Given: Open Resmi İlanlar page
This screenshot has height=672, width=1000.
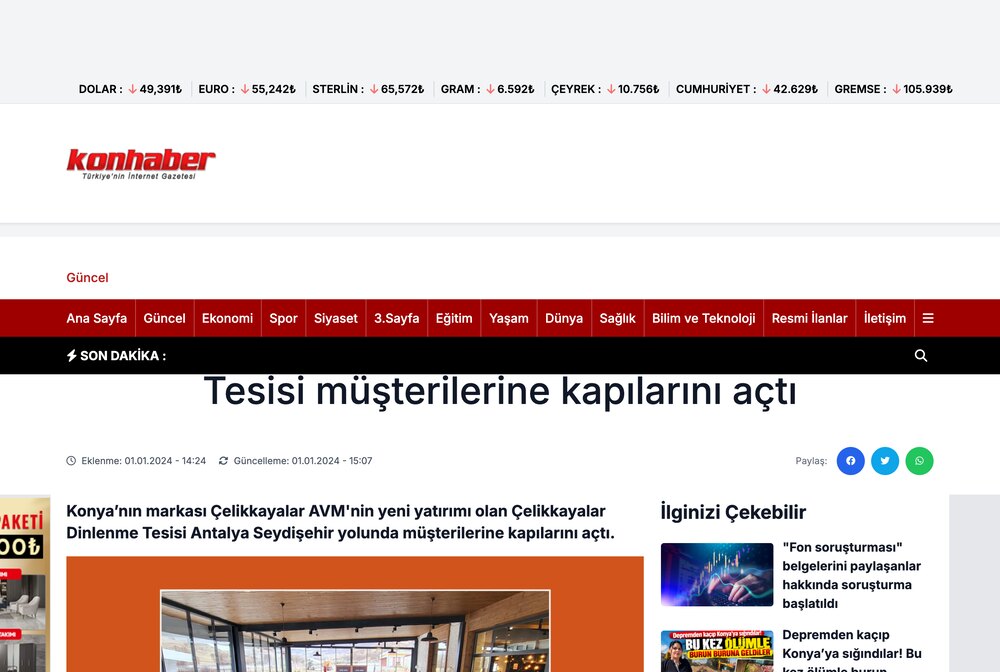Looking at the screenshot, I should coord(809,318).
